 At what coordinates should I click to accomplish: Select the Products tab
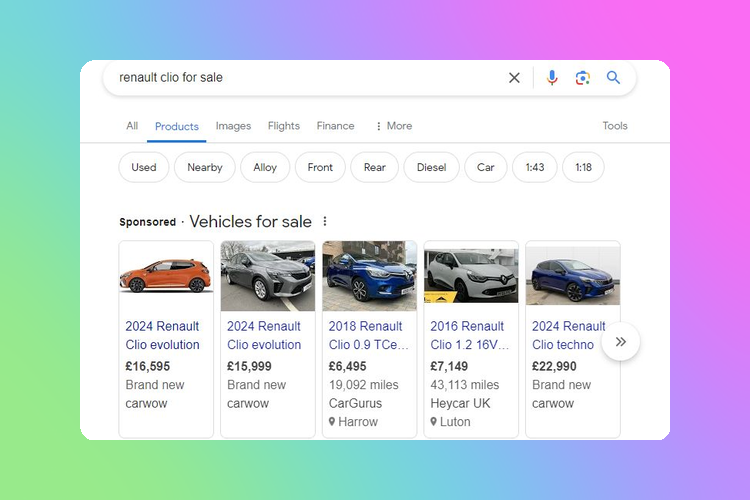pos(176,126)
